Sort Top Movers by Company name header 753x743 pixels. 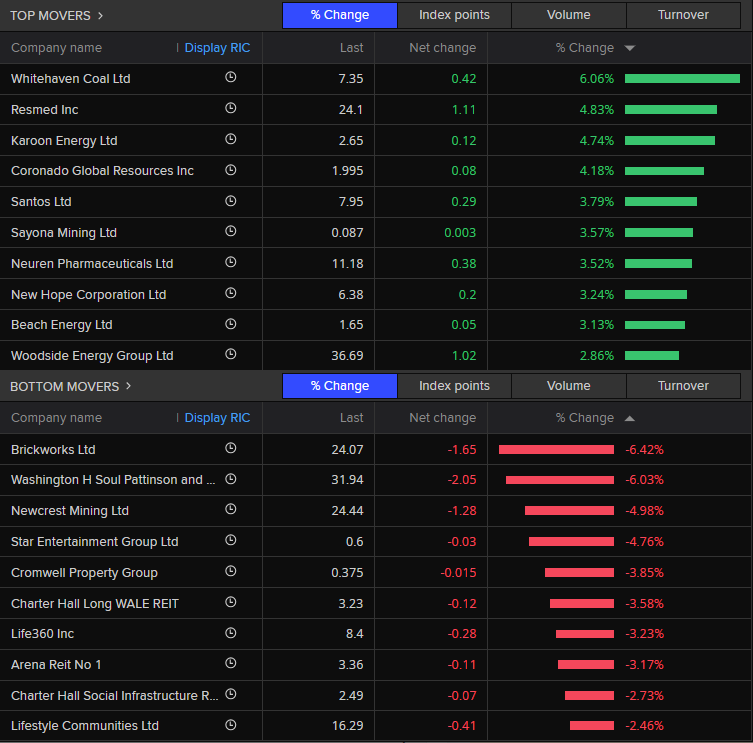[56, 48]
